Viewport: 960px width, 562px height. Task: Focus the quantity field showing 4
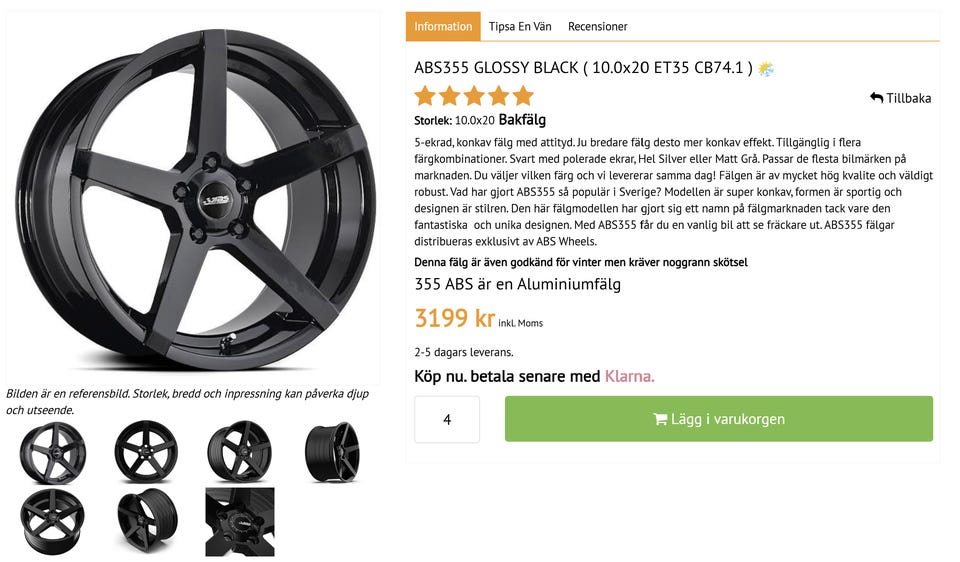[447, 419]
